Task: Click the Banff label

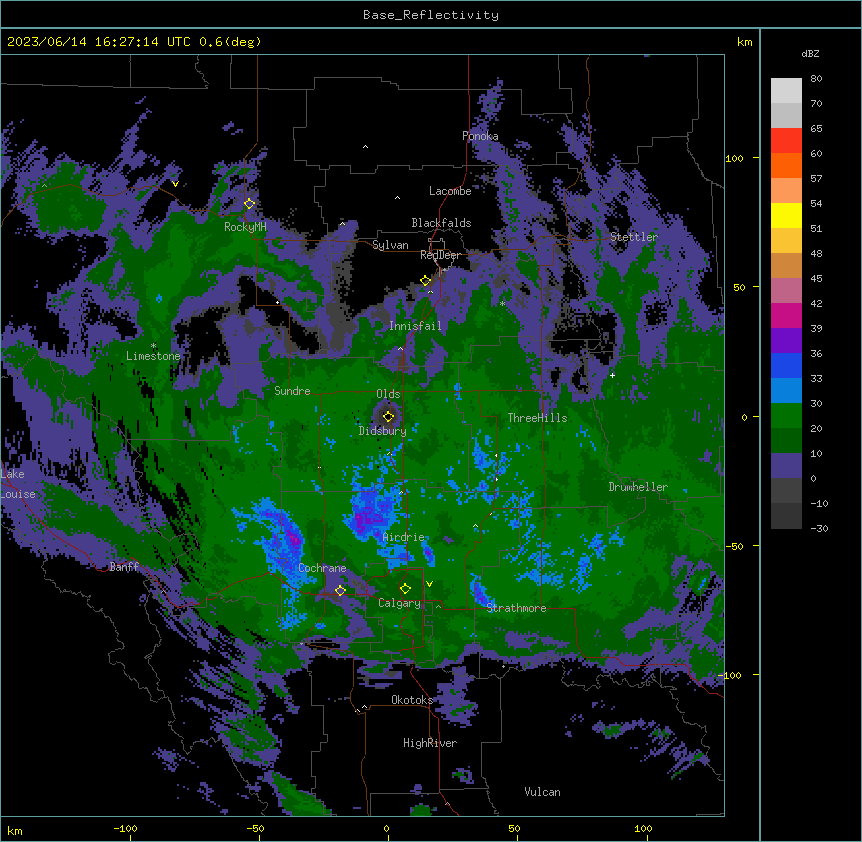Action: coord(124,567)
